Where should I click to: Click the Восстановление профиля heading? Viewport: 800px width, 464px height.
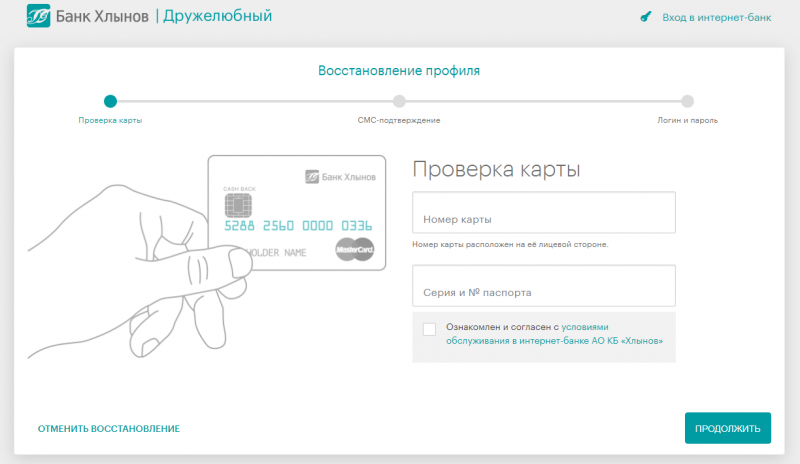(399, 70)
